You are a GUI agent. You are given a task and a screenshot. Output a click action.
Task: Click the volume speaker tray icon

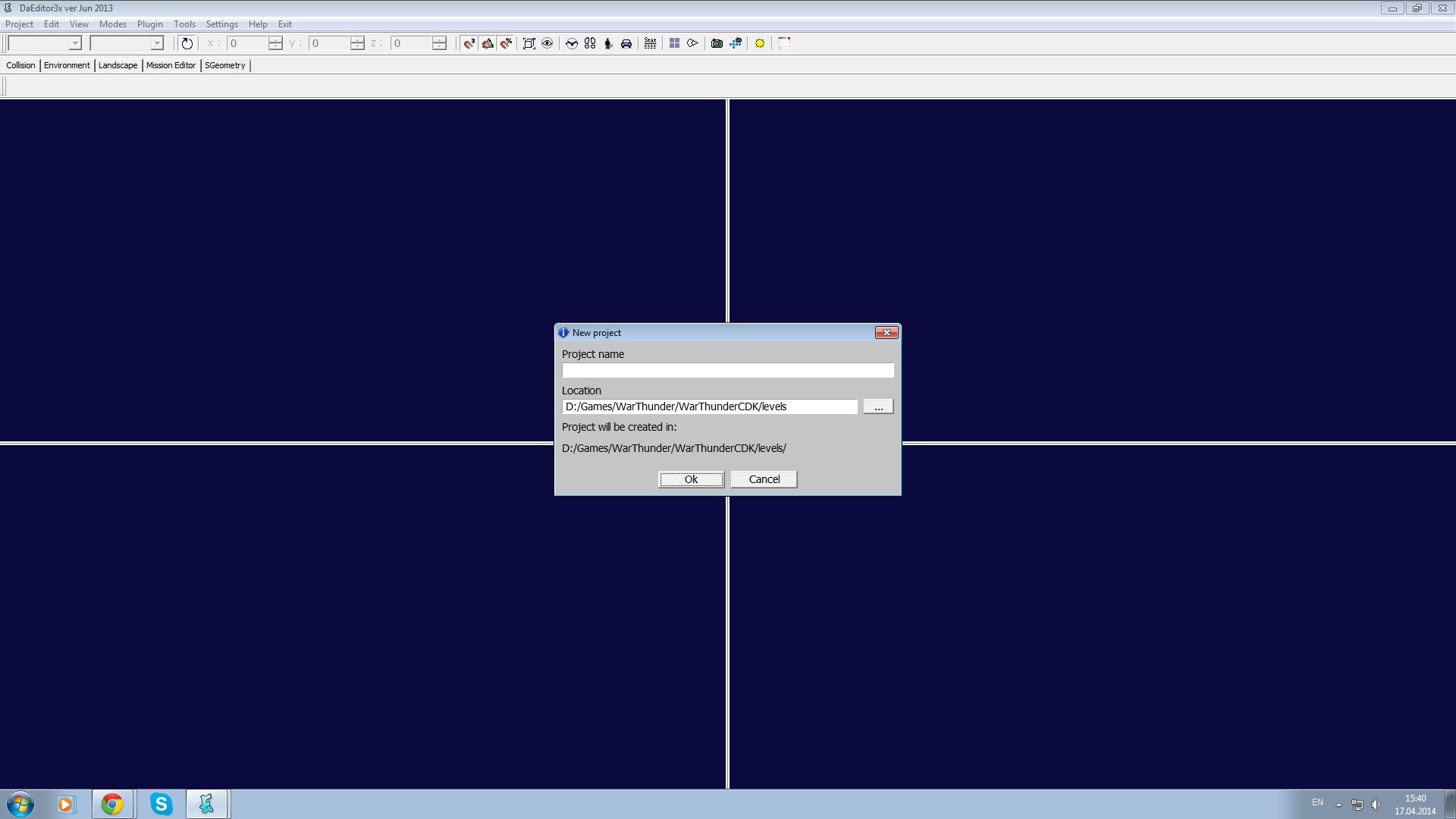point(1376,805)
